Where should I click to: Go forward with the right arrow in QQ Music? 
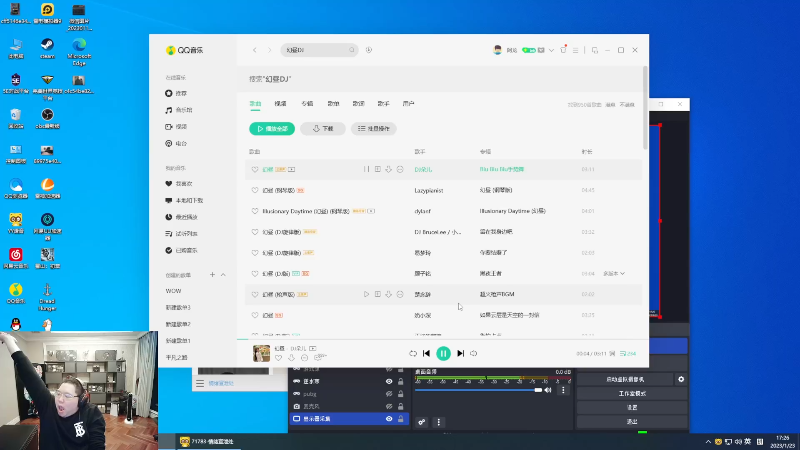[x=269, y=50]
